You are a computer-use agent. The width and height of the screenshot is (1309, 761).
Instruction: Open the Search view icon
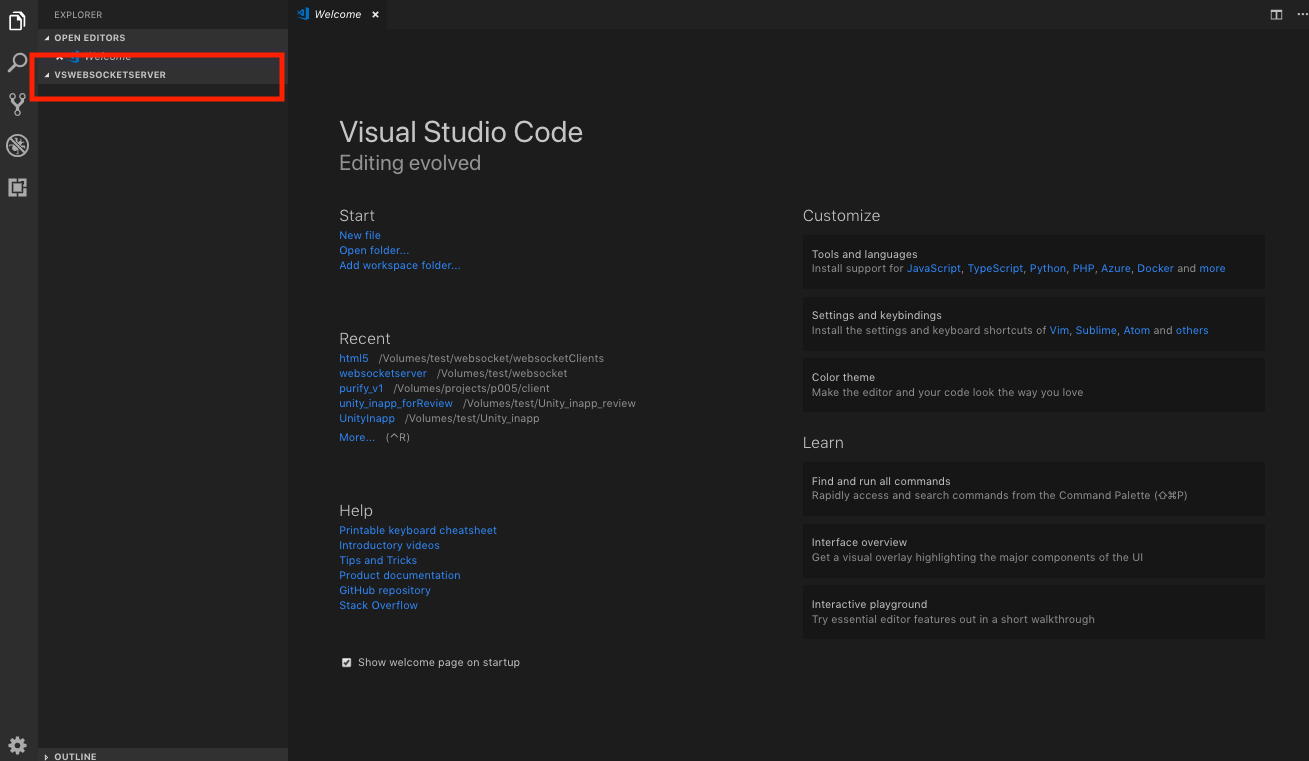[17, 62]
